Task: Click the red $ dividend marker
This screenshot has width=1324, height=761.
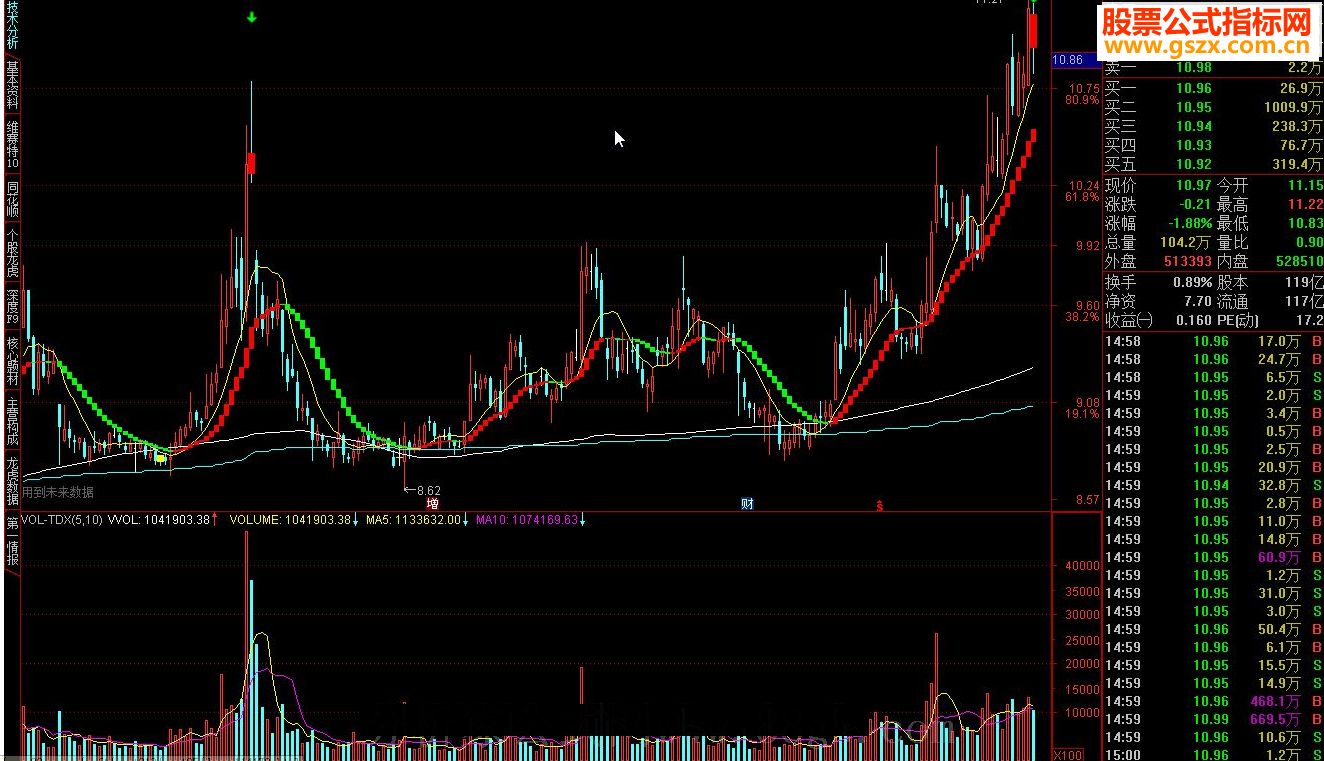Action: coord(879,504)
